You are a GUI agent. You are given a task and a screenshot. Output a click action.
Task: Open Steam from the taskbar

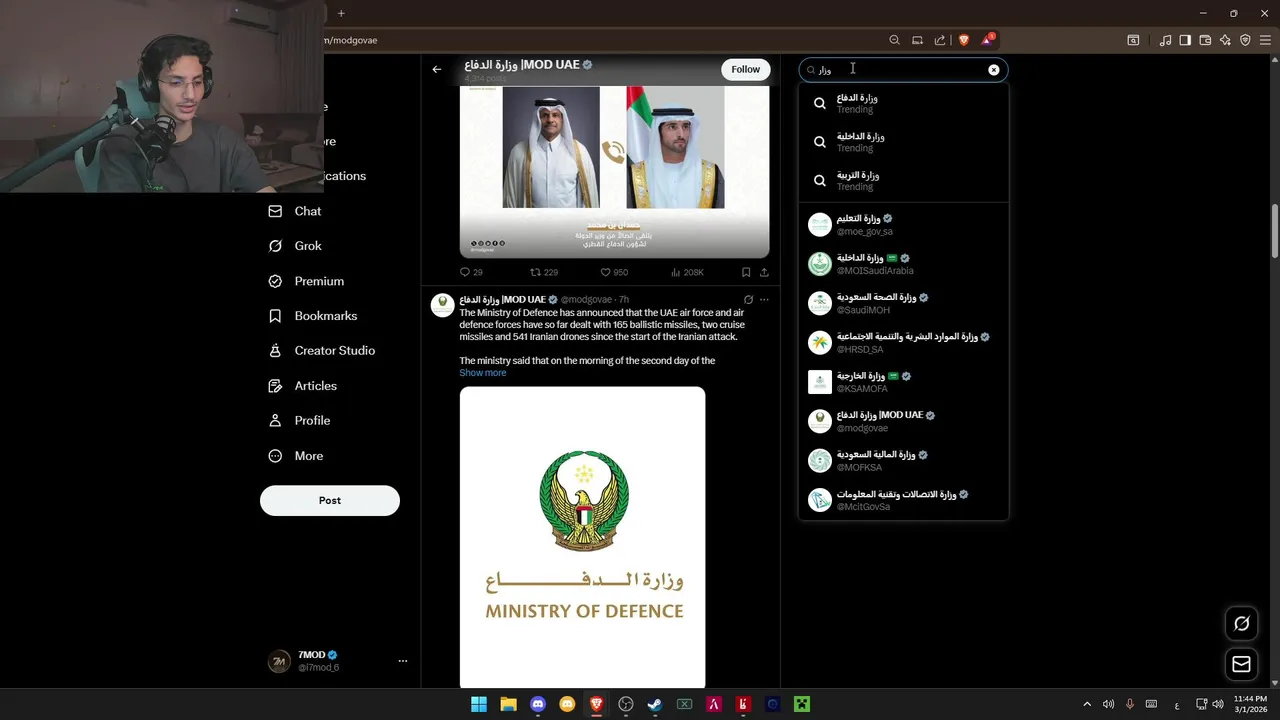(x=655, y=704)
